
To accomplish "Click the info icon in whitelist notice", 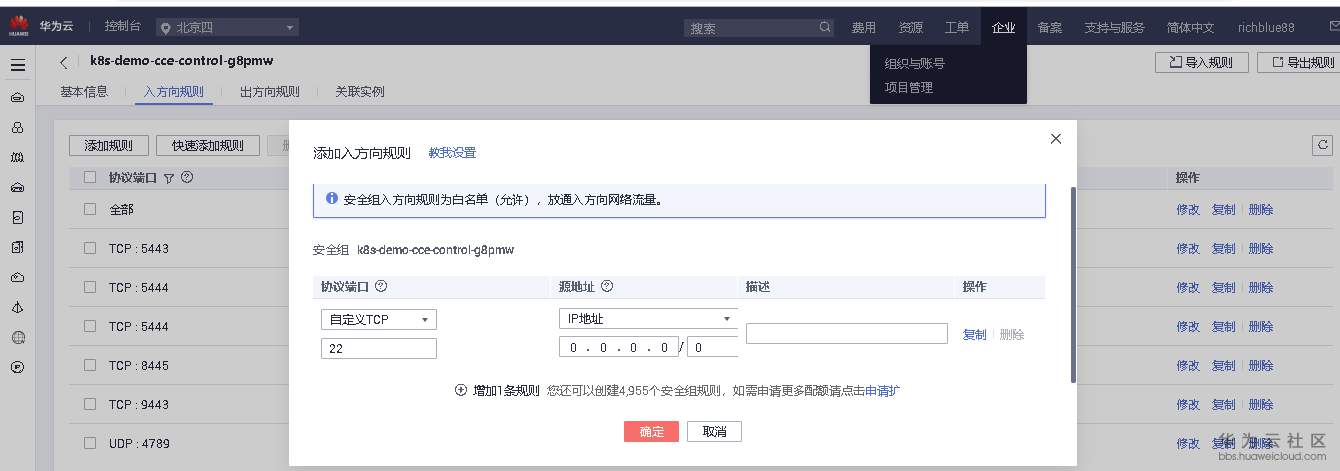I will (332, 199).
